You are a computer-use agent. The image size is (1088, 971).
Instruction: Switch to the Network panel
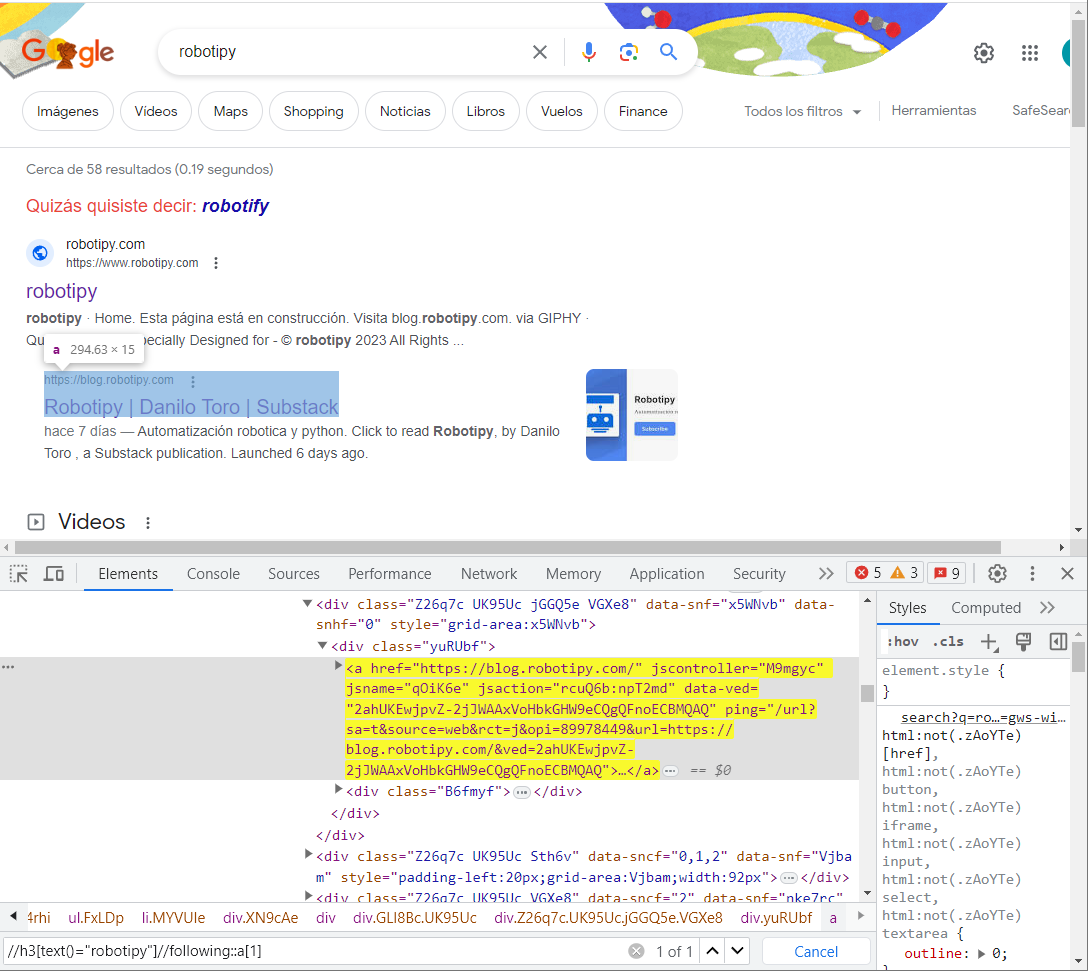[489, 573]
